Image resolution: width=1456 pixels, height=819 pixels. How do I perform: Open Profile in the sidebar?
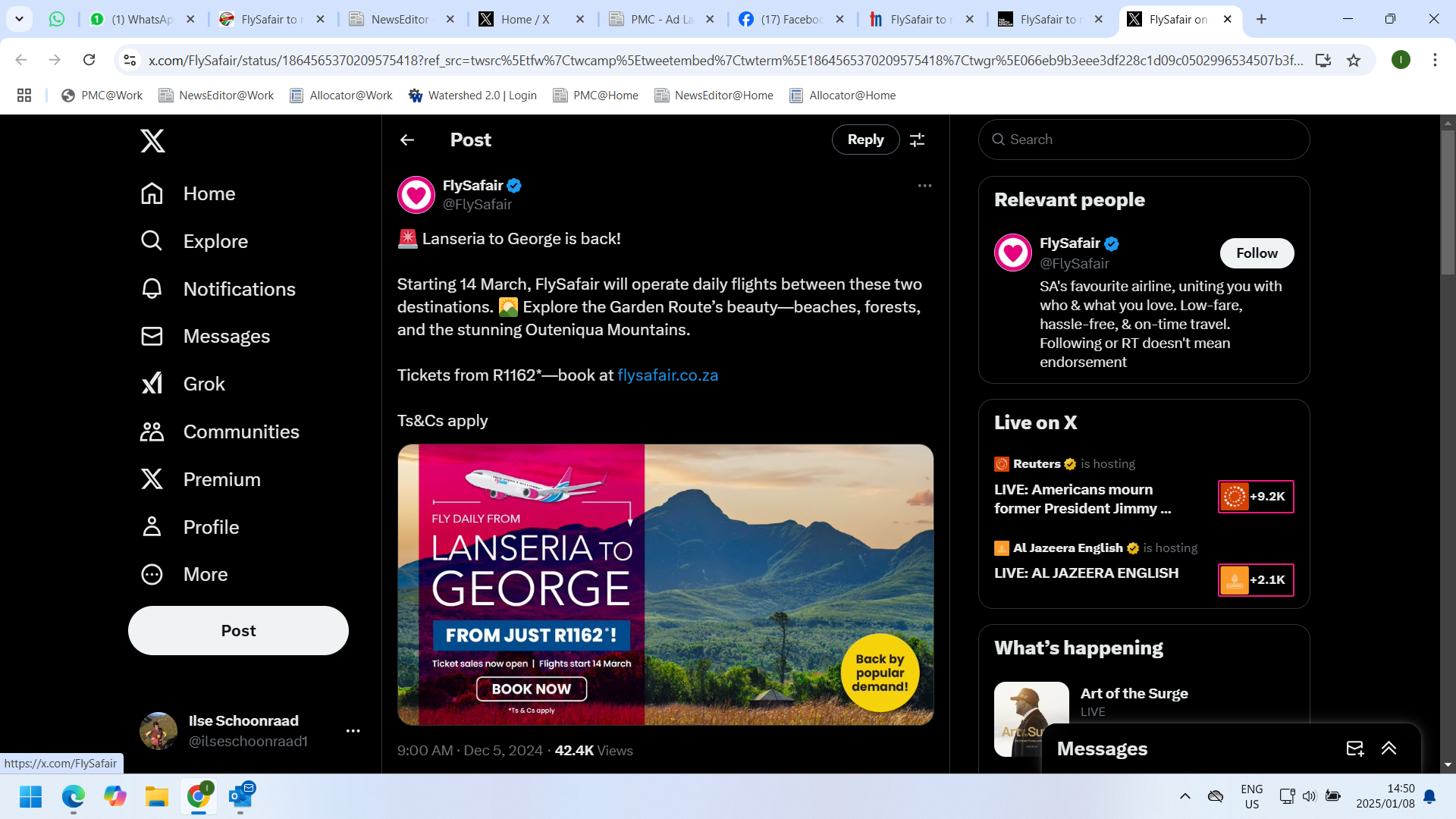click(190, 527)
